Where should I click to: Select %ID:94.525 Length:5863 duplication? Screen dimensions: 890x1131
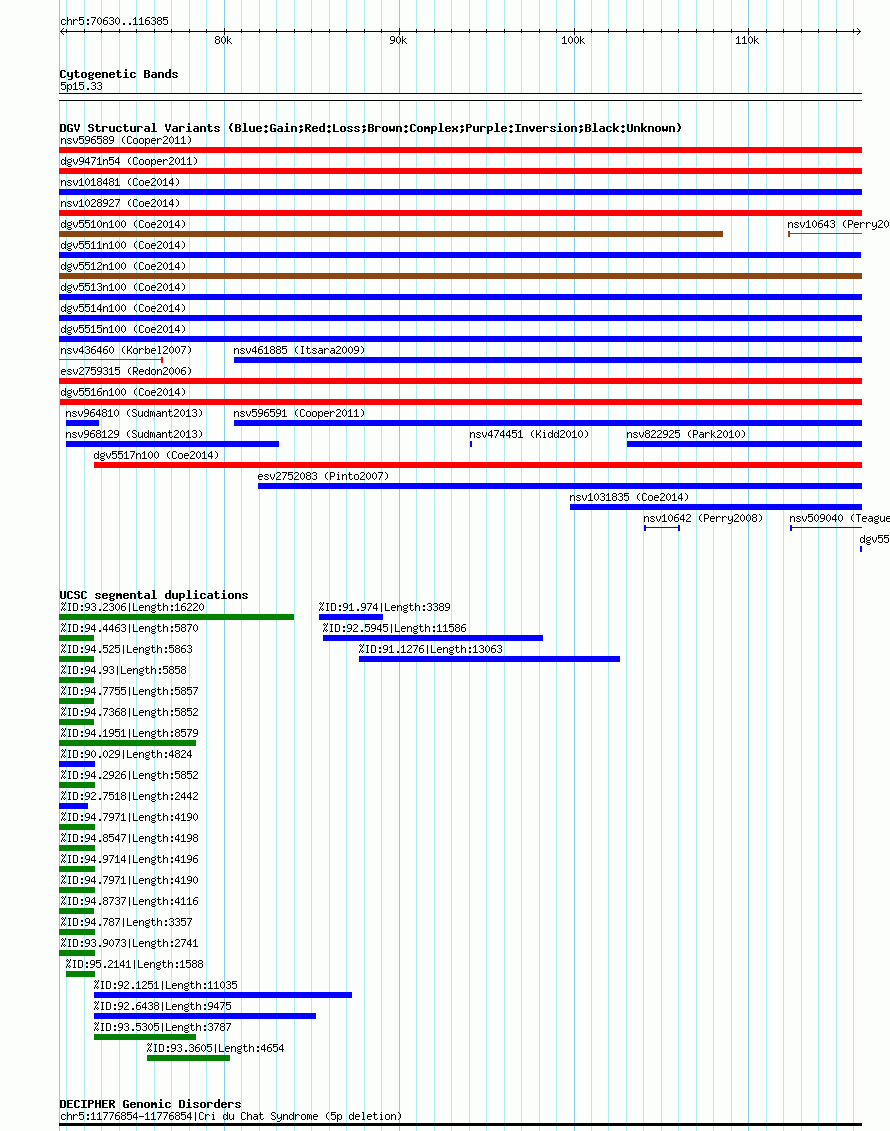(76, 659)
